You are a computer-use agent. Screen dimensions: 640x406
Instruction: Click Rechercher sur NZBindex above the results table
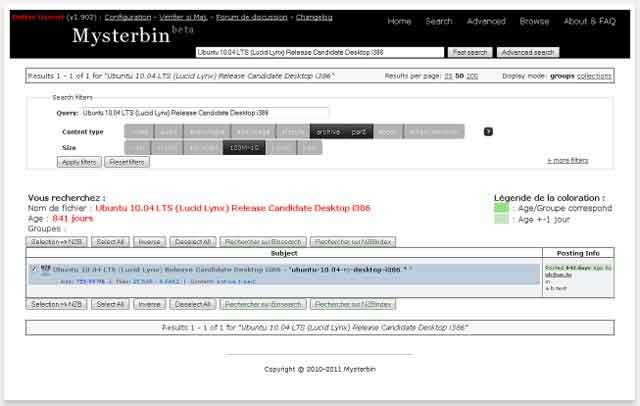[x=353, y=242]
